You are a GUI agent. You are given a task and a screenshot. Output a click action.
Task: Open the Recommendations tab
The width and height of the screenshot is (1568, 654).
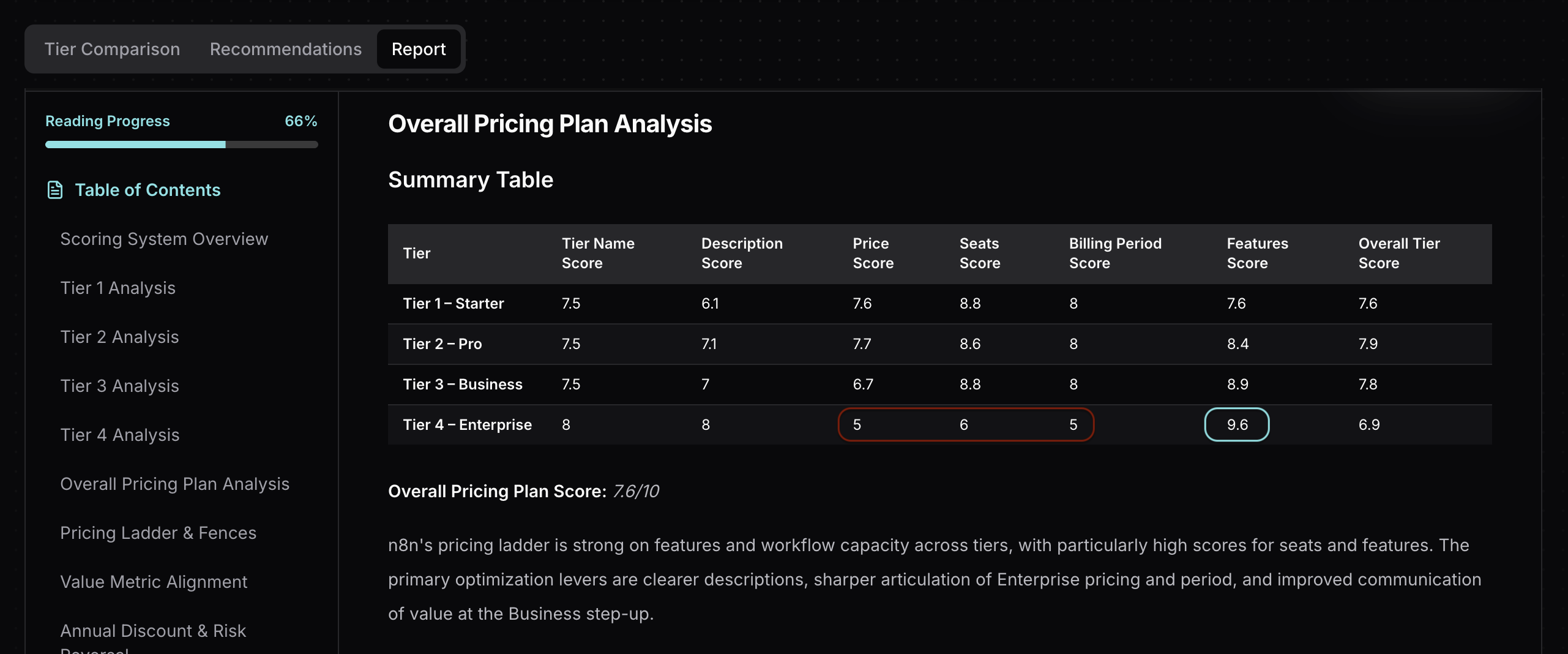285,49
